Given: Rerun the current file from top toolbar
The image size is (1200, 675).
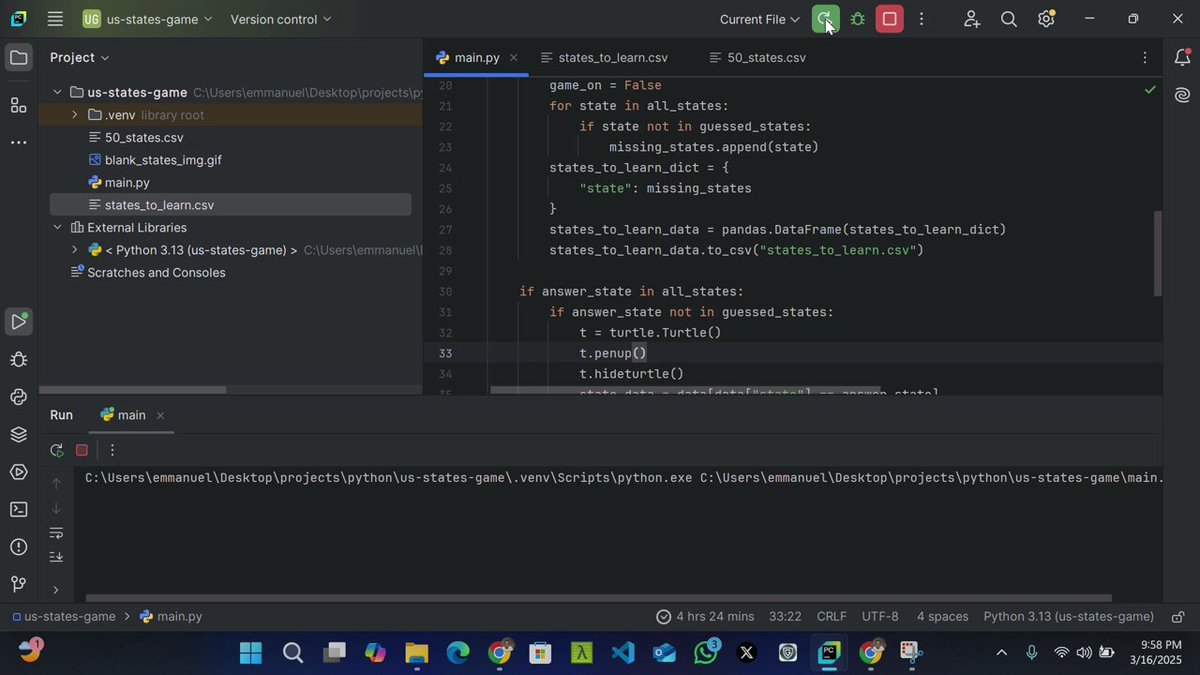Looking at the screenshot, I should pyautogui.click(x=825, y=19).
